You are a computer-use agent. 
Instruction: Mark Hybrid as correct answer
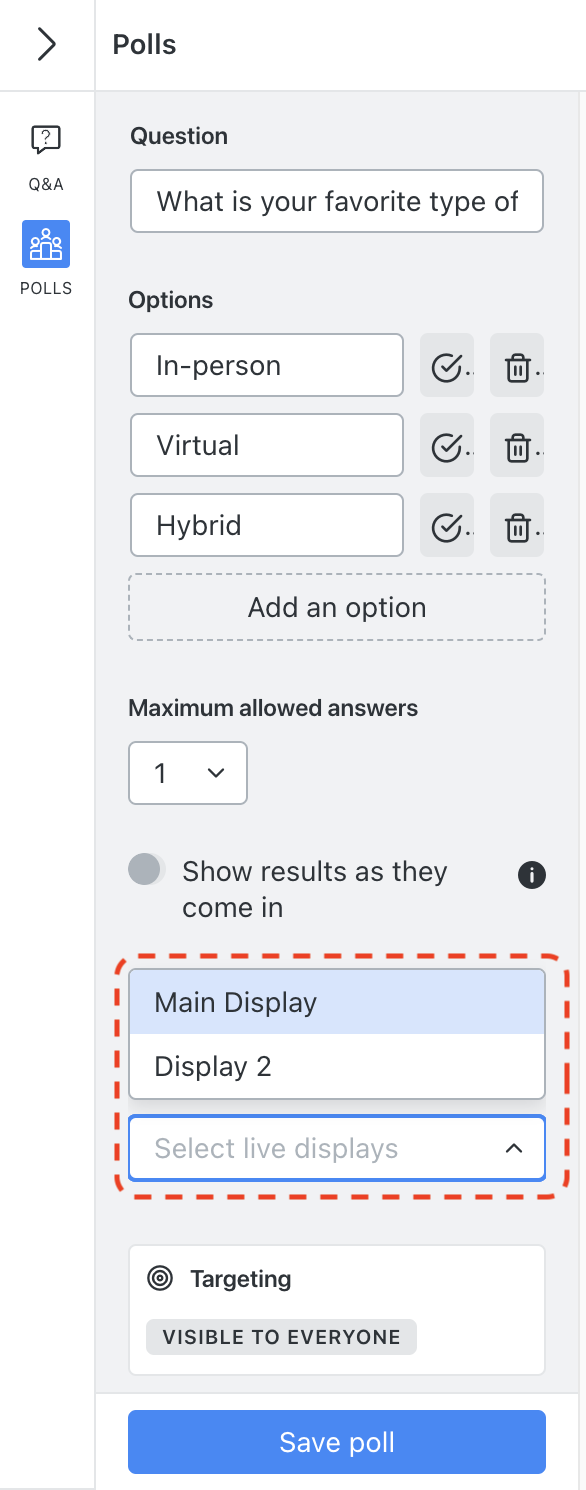447,526
